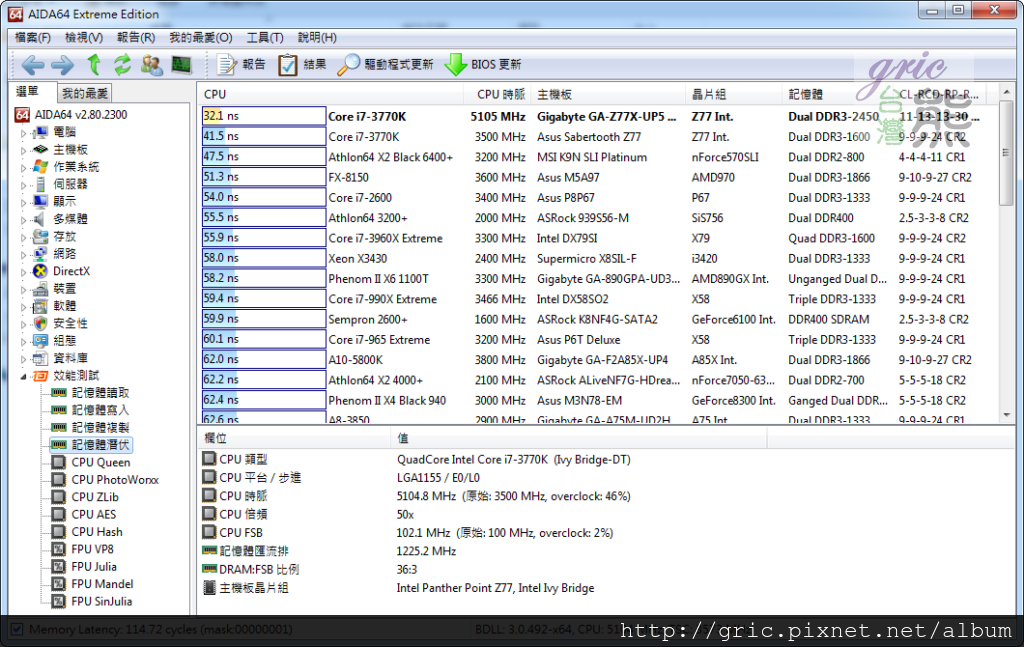The image size is (1024, 647).
Task: Open the 我的最愛(O) menu
Action: click(200, 38)
